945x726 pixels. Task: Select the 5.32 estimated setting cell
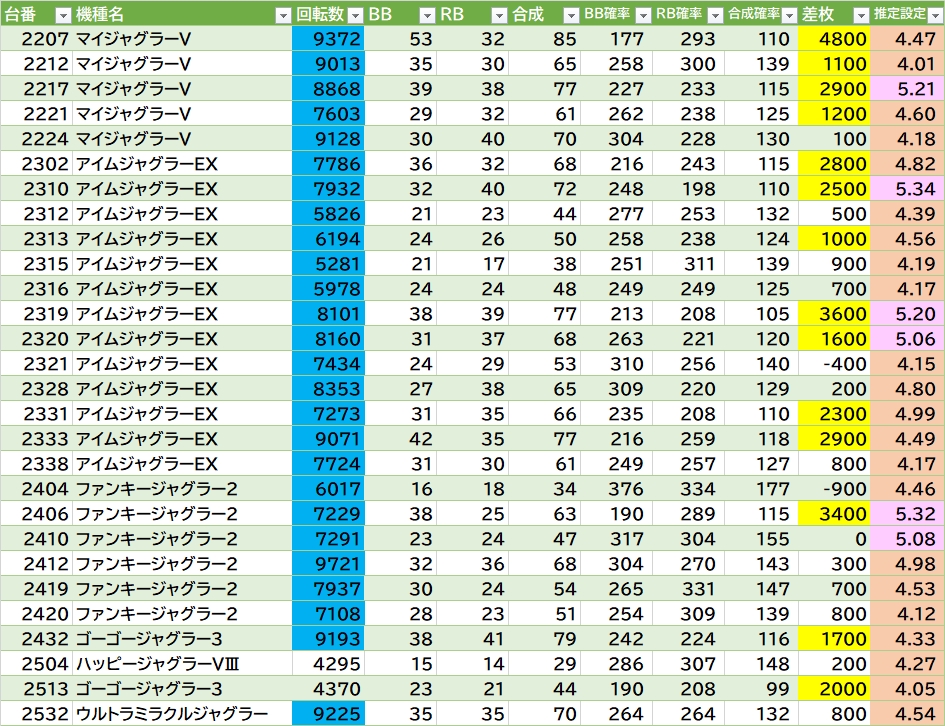coord(907,514)
